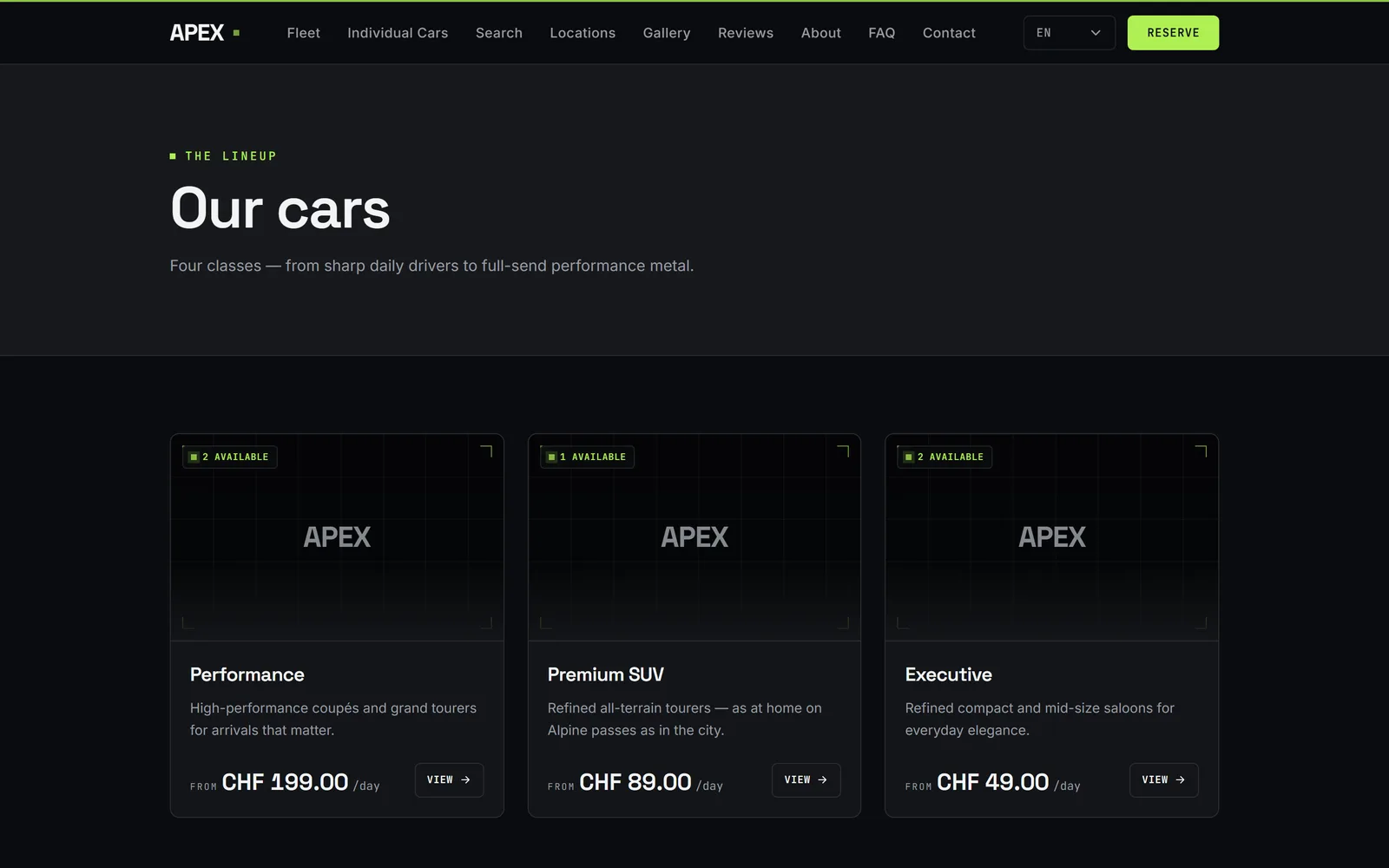The image size is (1389, 868).
Task: Click the Premium SUV card title
Action: [606, 674]
